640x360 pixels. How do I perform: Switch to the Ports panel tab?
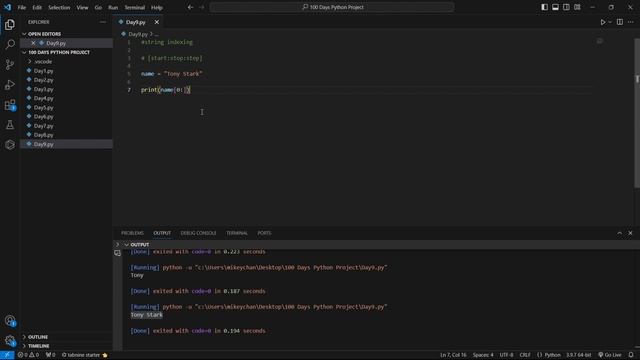pos(264,233)
